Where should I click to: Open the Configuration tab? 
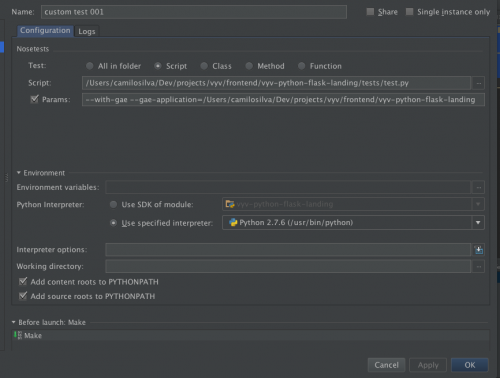[45, 31]
